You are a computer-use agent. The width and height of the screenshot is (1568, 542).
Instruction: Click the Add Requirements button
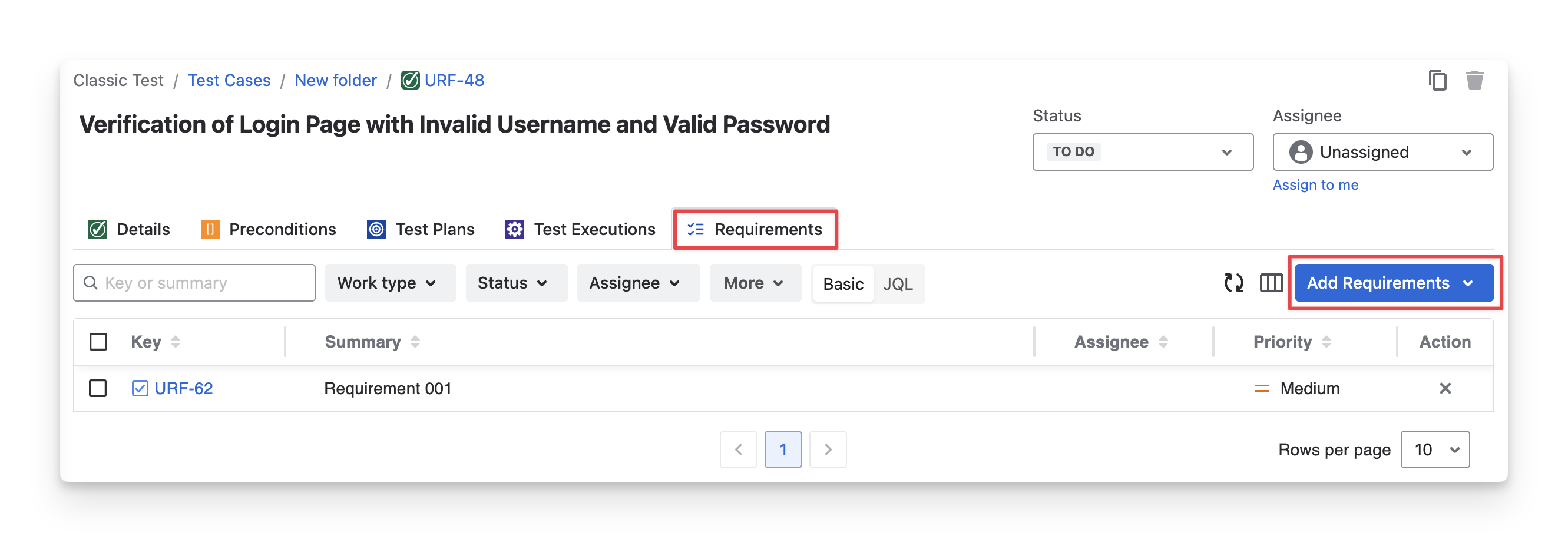coord(1393,283)
